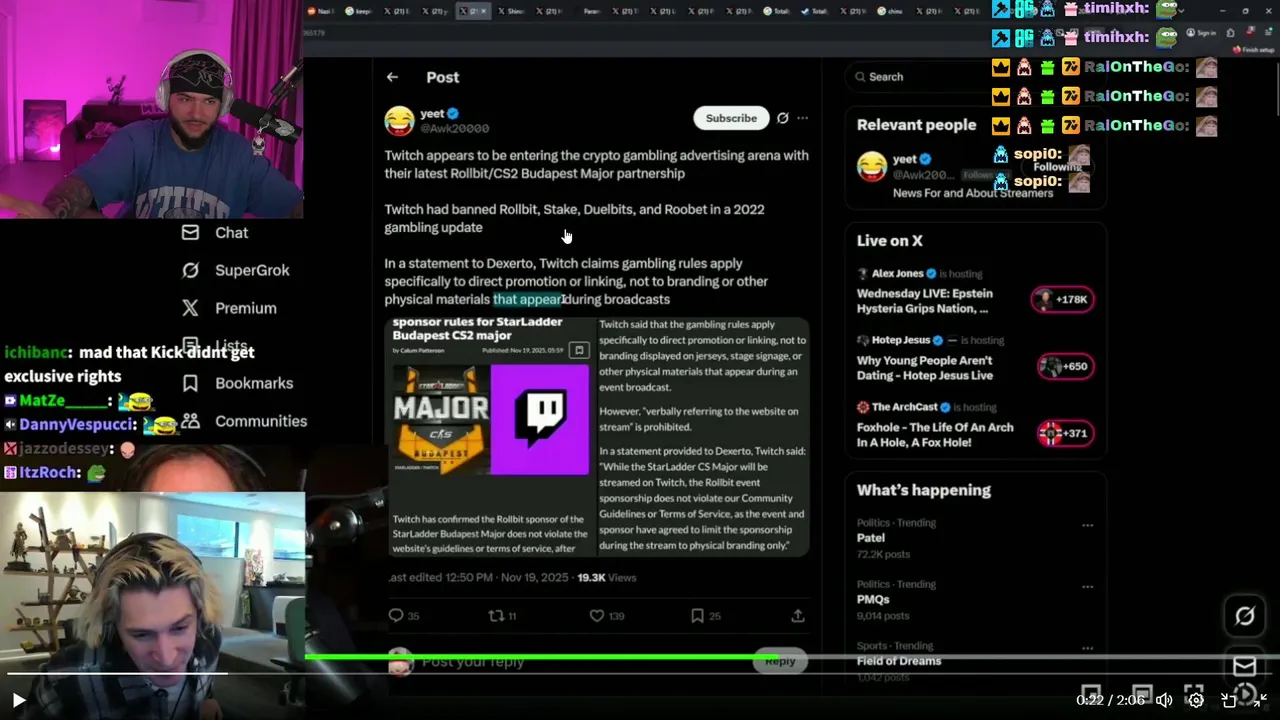The height and width of the screenshot is (720, 1280).
Task: Open the Alex Jones live broadcast
Action: 925,301
